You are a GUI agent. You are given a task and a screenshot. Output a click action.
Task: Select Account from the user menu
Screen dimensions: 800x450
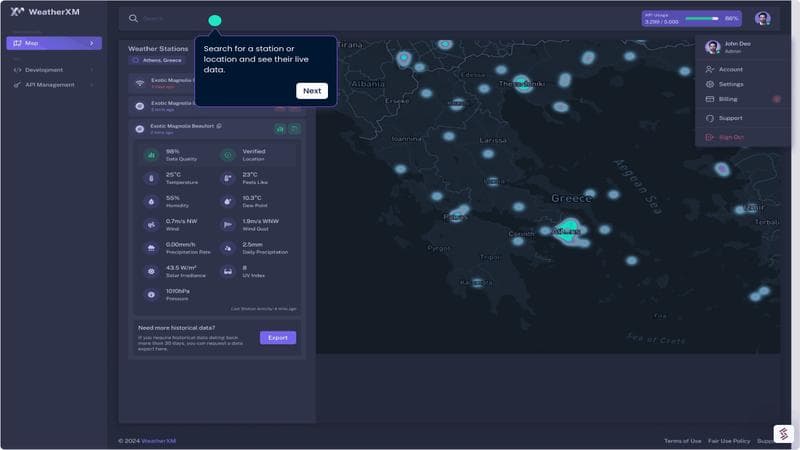point(730,70)
